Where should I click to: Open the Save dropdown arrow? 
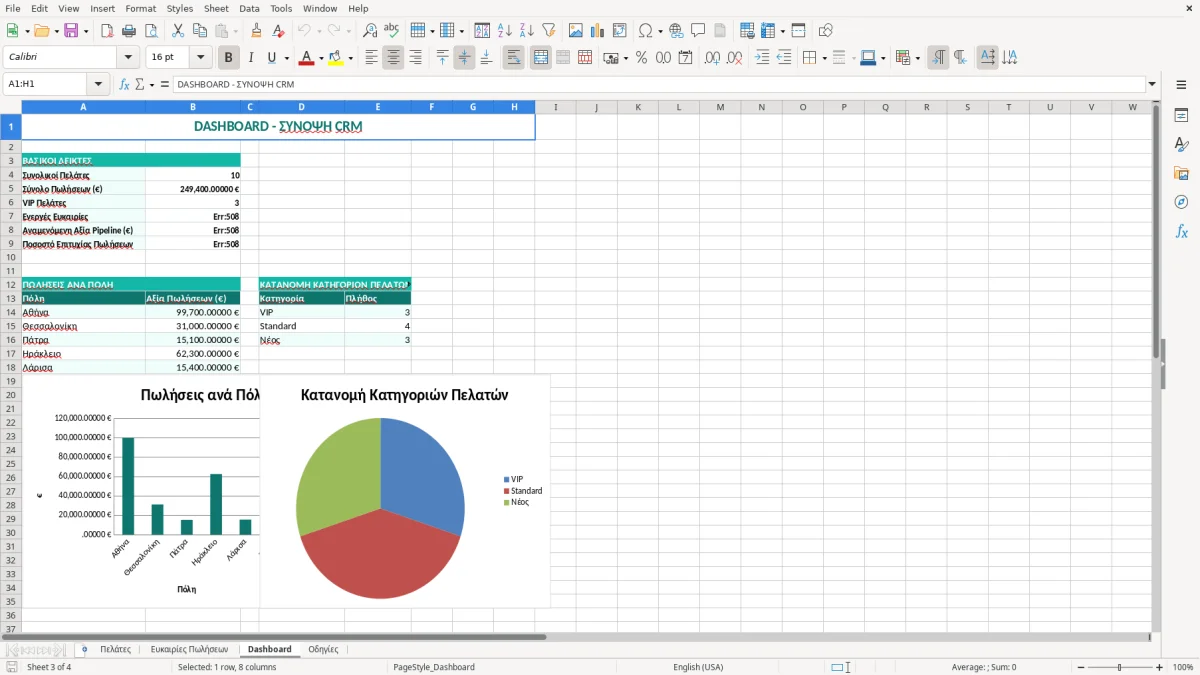pos(86,31)
